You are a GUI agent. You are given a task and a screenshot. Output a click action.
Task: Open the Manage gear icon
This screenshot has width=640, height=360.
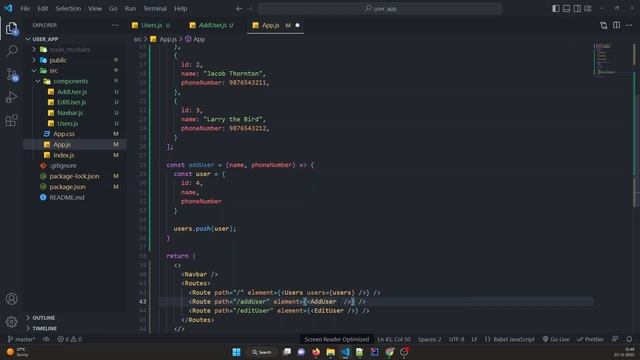pos(11,322)
